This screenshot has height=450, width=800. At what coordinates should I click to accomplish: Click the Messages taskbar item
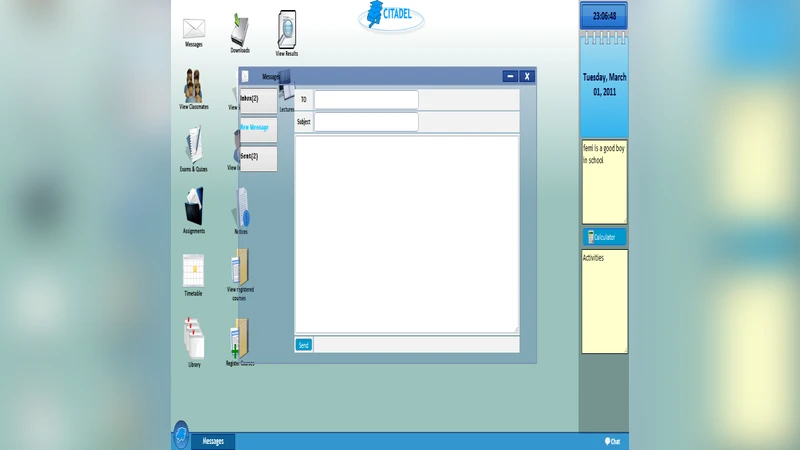click(x=213, y=441)
